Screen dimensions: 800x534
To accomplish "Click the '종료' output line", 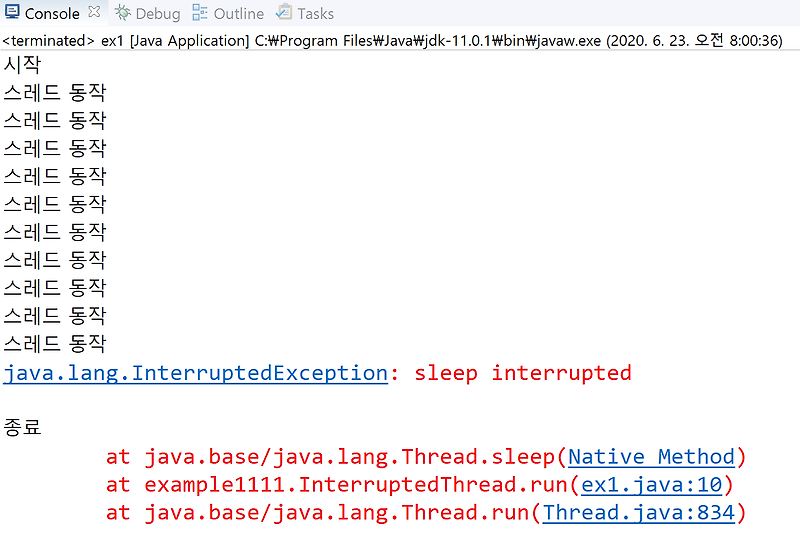I will point(22,427).
